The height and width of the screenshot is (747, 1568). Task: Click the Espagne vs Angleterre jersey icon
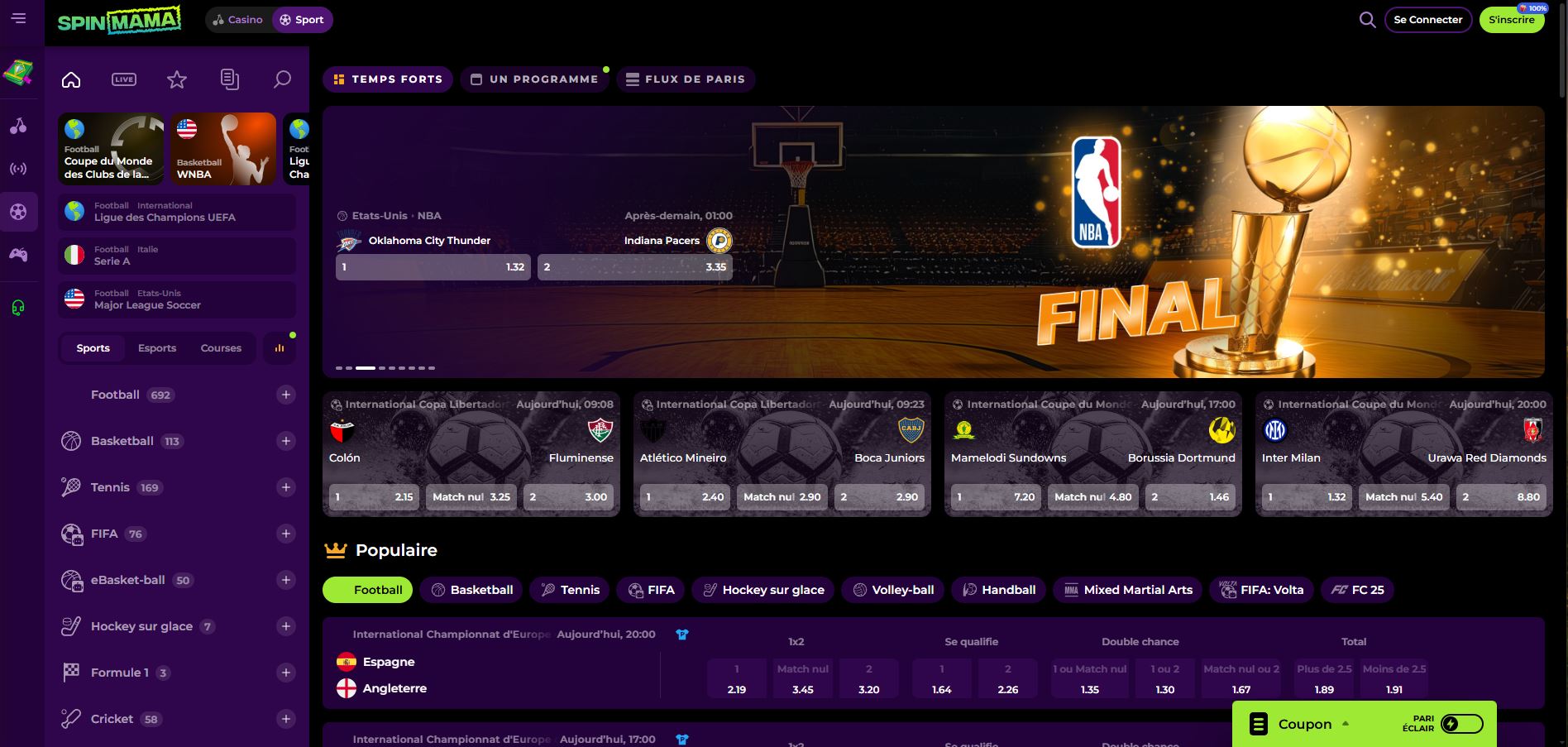pos(682,634)
